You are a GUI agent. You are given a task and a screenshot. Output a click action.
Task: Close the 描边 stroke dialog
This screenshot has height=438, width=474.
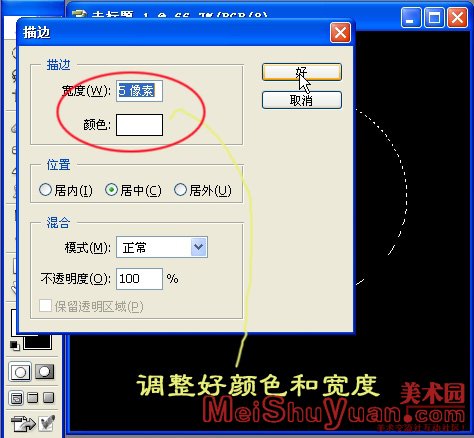pos(340,33)
